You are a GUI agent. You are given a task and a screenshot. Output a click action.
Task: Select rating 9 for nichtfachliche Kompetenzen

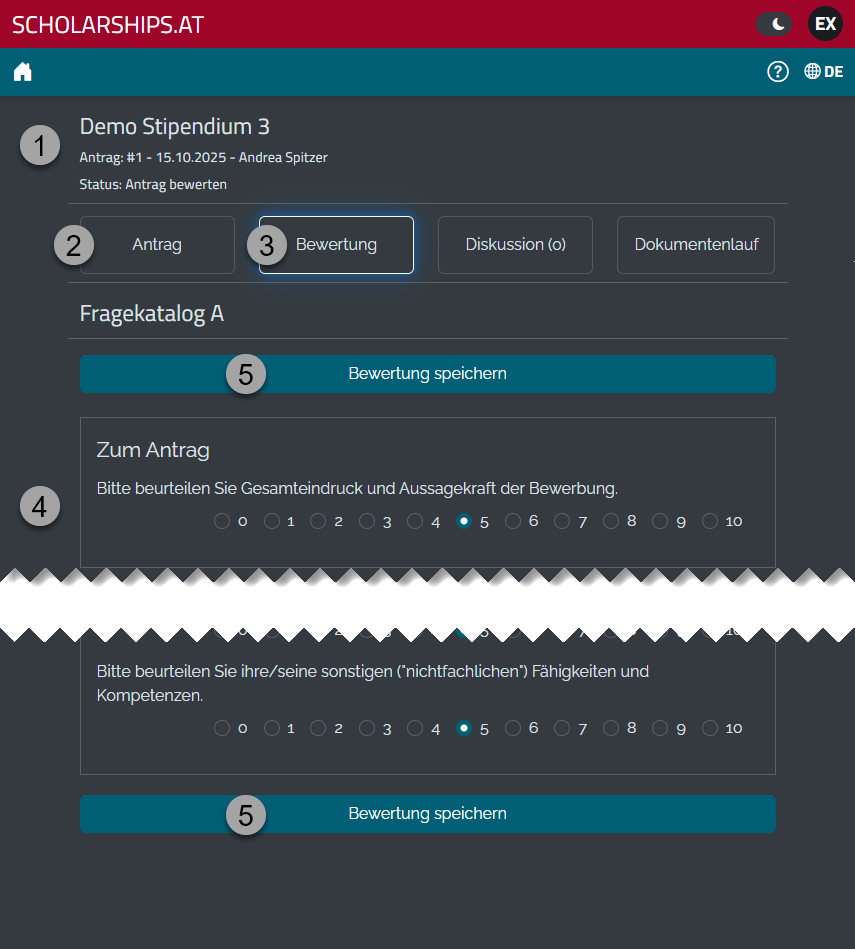tap(659, 728)
